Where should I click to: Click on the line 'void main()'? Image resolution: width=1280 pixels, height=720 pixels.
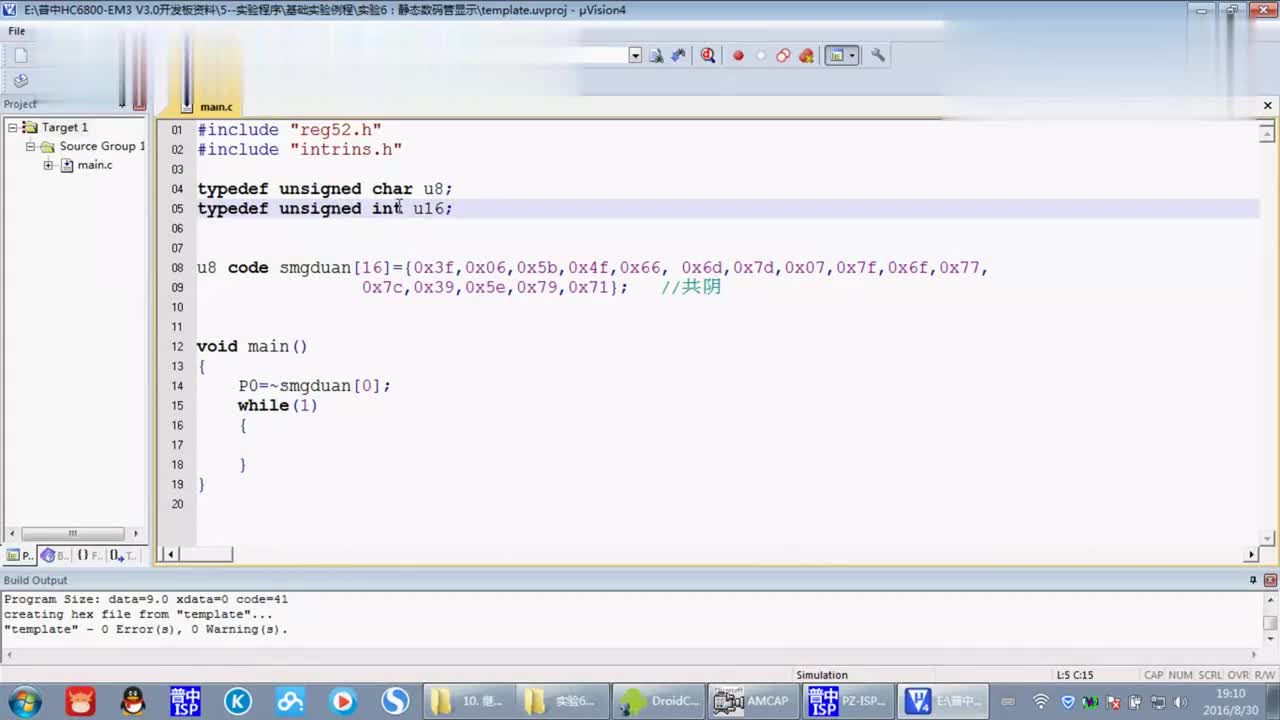coord(252,346)
